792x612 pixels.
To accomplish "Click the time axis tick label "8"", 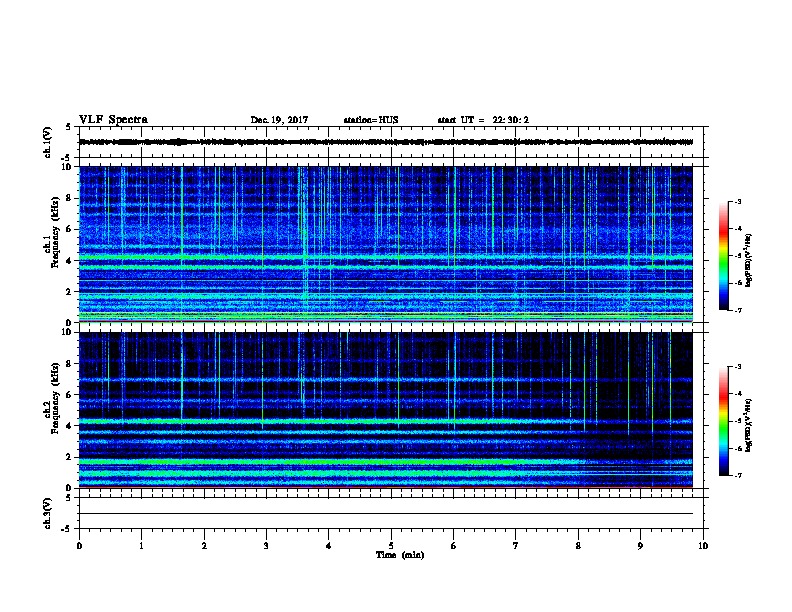I will (x=578, y=546).
